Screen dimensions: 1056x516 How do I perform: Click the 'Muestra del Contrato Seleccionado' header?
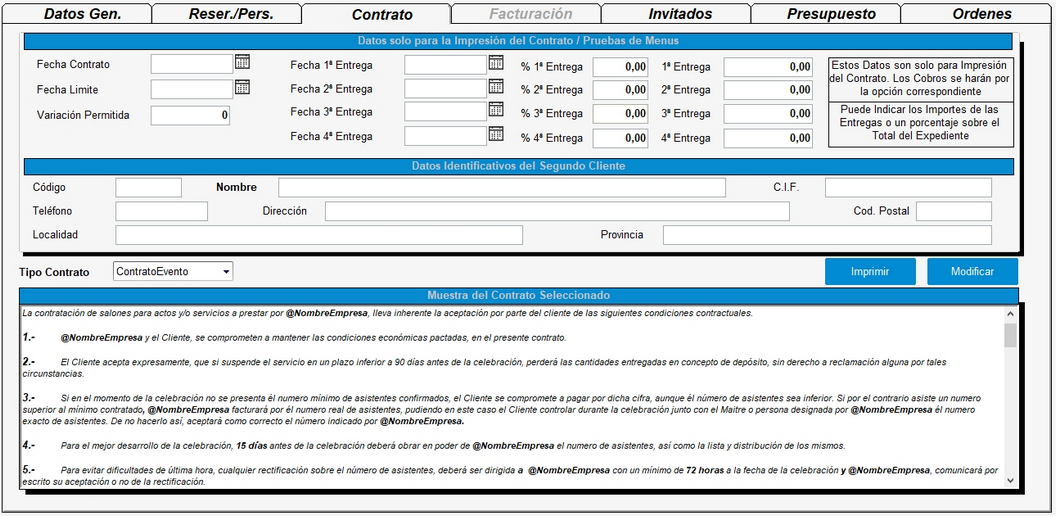point(519,295)
